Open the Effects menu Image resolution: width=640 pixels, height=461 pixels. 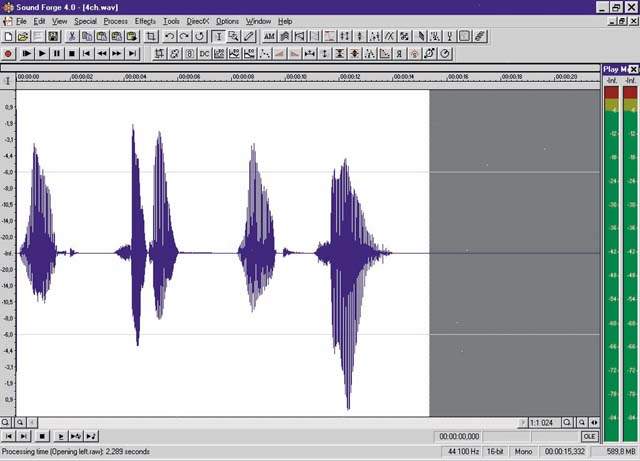tap(145, 20)
